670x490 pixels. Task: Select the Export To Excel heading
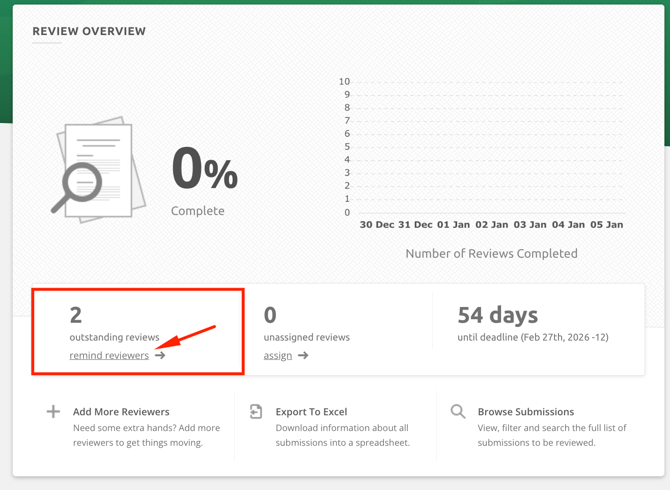pos(312,411)
